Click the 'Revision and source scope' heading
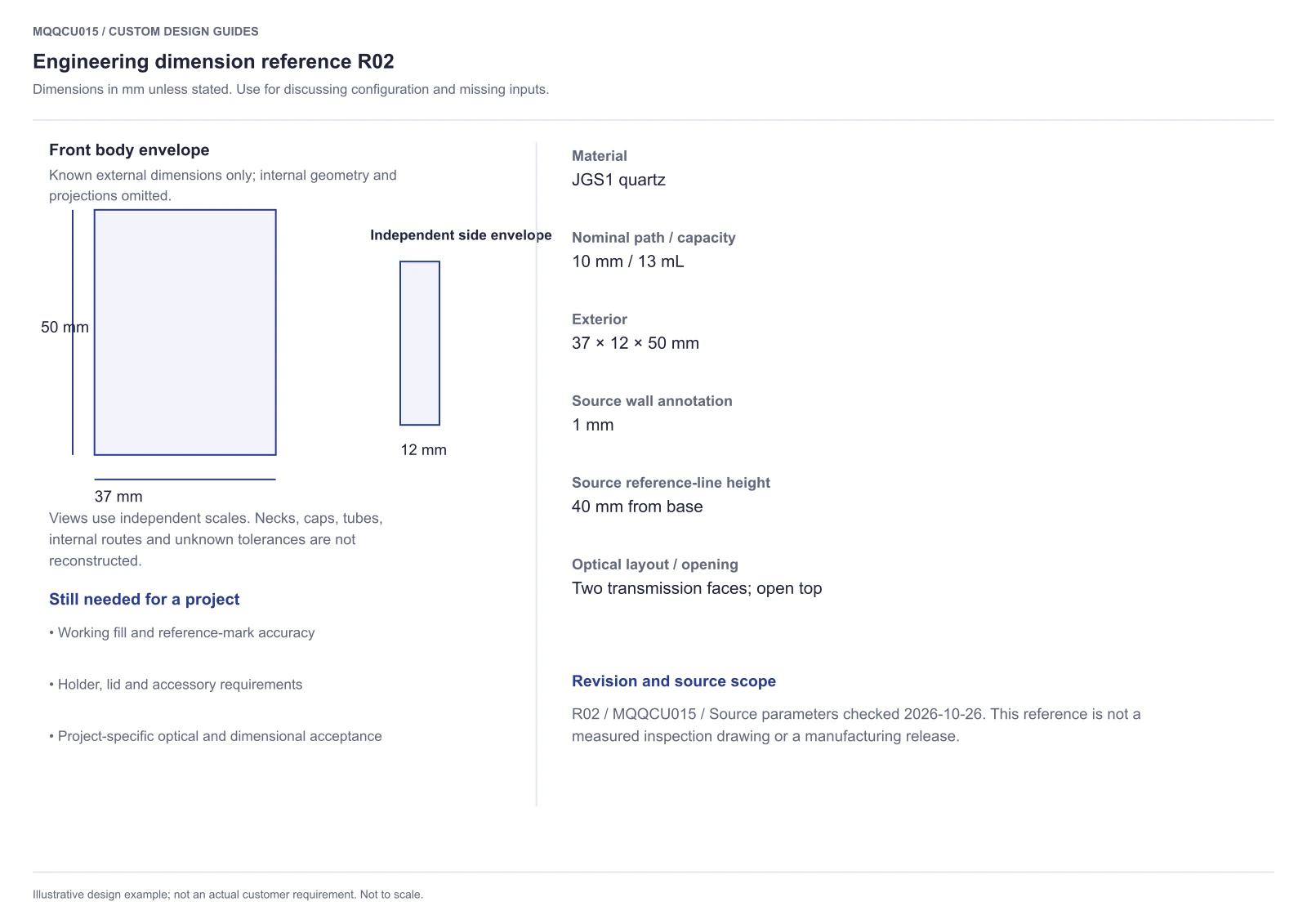Viewport: 1307px width, 924px height. click(x=674, y=681)
